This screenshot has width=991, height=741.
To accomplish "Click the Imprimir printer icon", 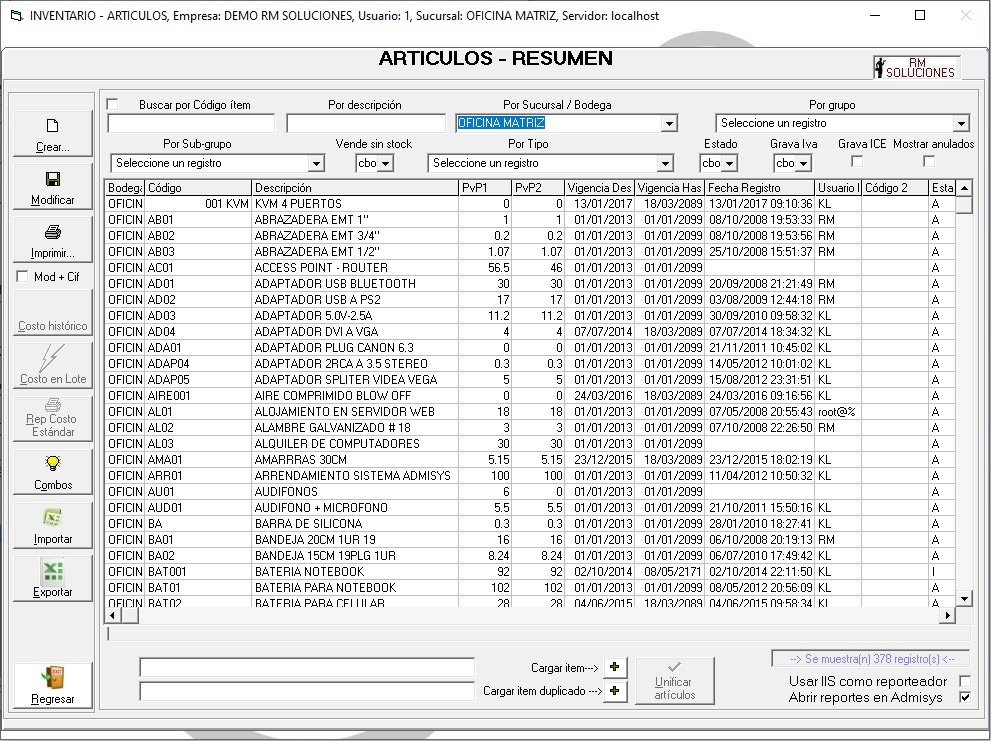I will 53,233.
